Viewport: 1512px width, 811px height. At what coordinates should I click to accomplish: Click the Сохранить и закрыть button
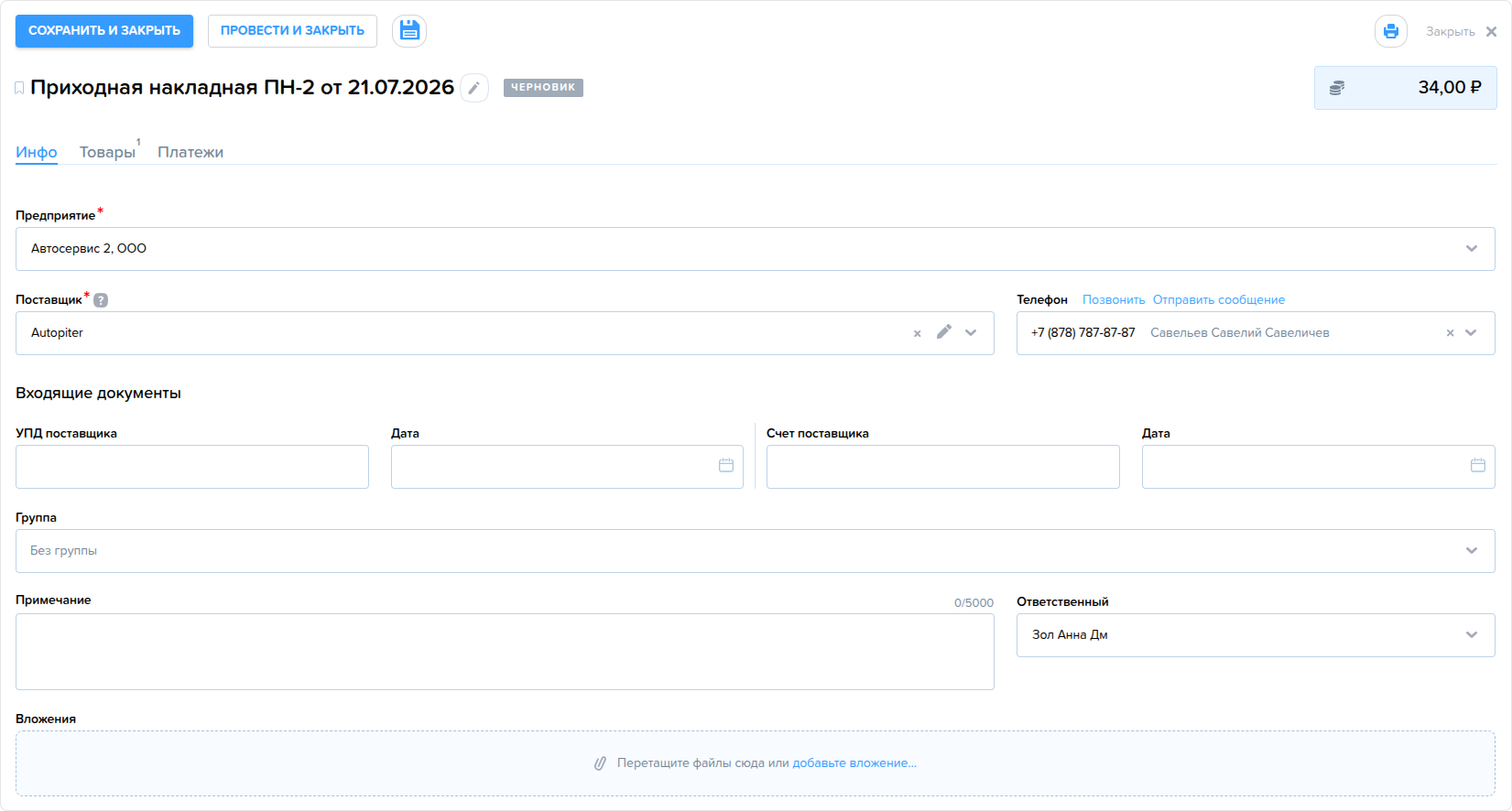(x=104, y=31)
